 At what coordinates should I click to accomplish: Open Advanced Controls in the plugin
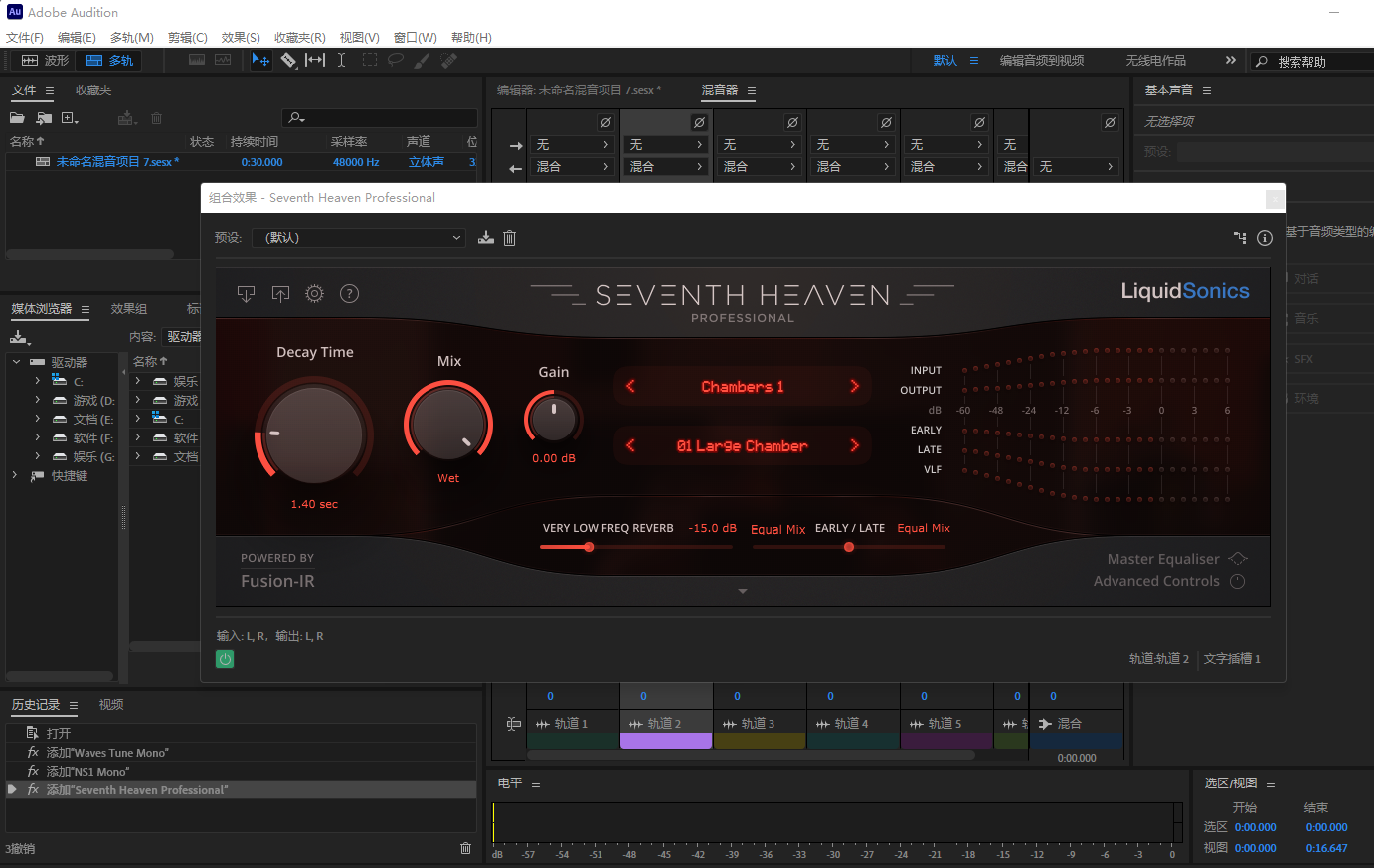click(x=1158, y=580)
